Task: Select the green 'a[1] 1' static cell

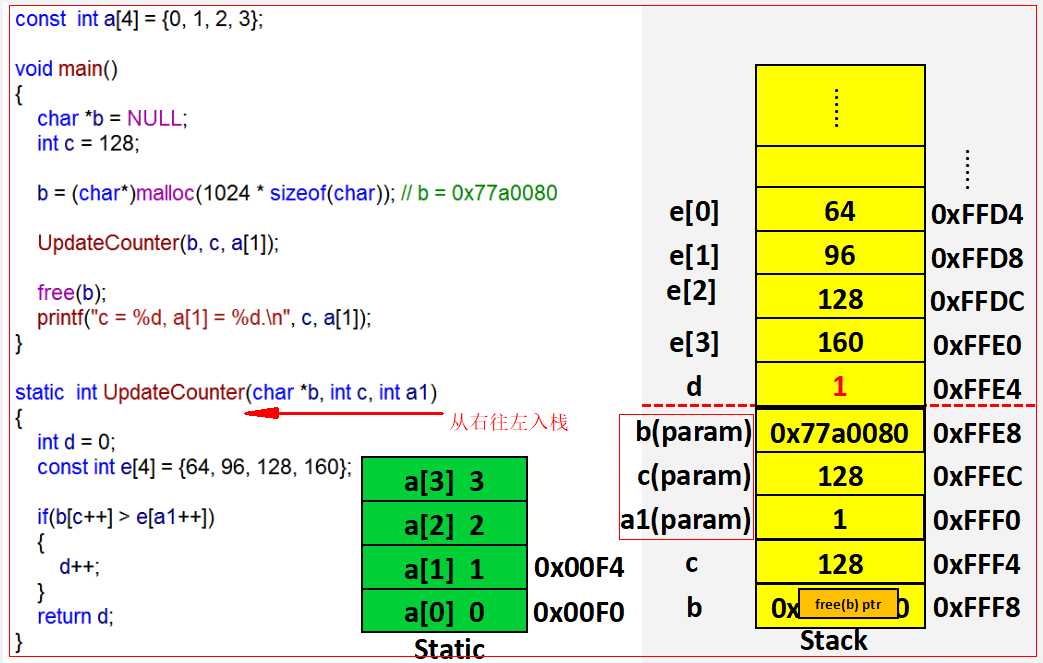Action: tap(444, 567)
